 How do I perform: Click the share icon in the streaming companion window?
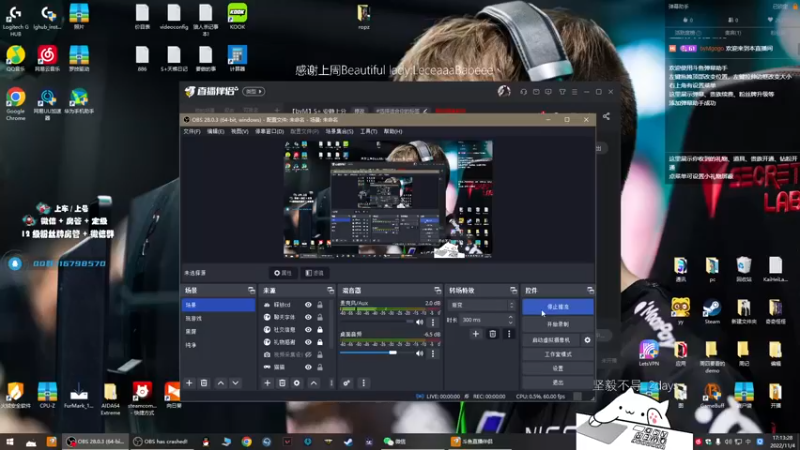tap(606, 116)
